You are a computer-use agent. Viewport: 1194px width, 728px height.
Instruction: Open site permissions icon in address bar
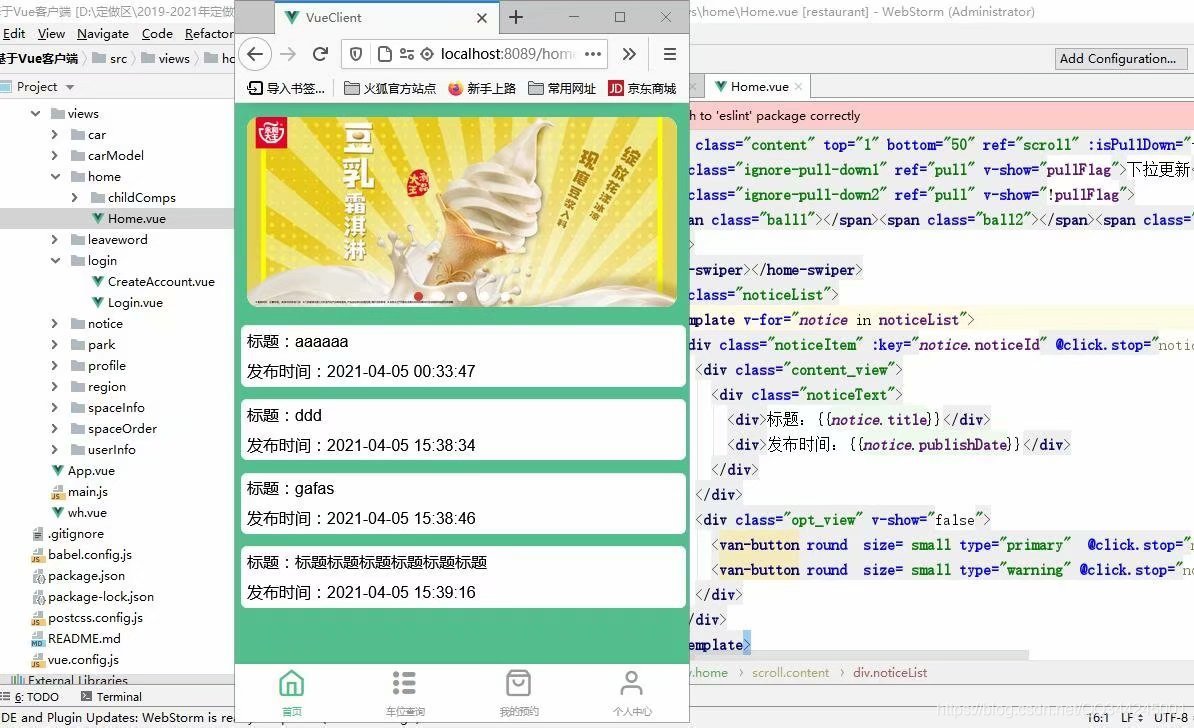[407, 54]
